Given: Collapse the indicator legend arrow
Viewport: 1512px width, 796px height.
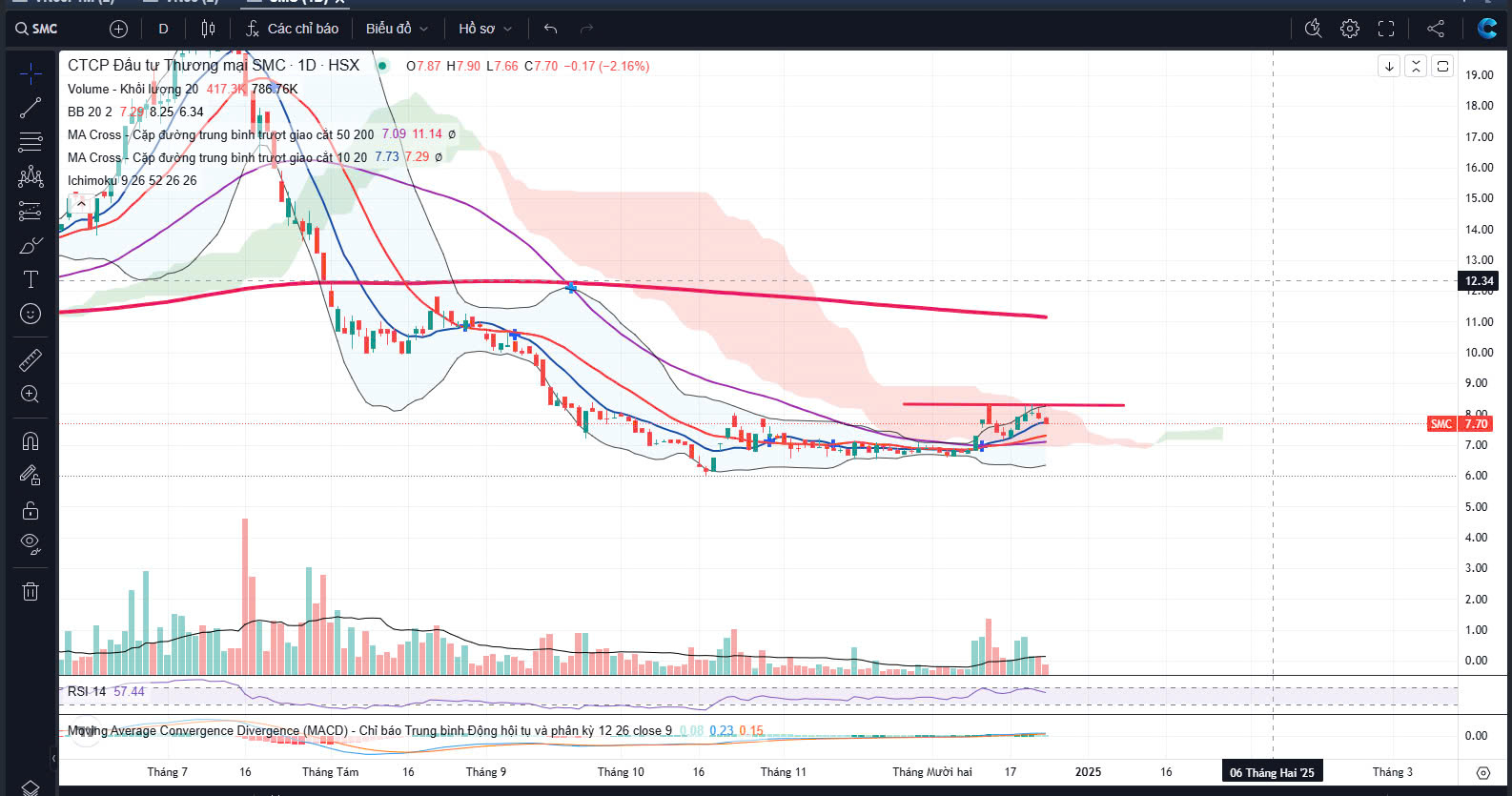Looking at the screenshot, I should 81,203.
